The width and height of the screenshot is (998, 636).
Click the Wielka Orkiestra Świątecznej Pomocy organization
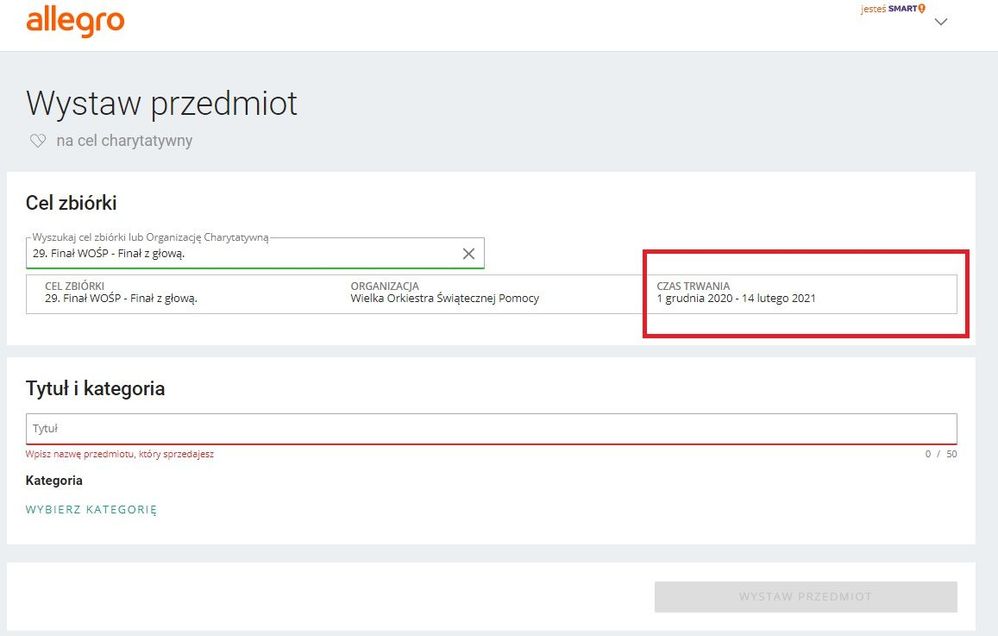(444, 298)
